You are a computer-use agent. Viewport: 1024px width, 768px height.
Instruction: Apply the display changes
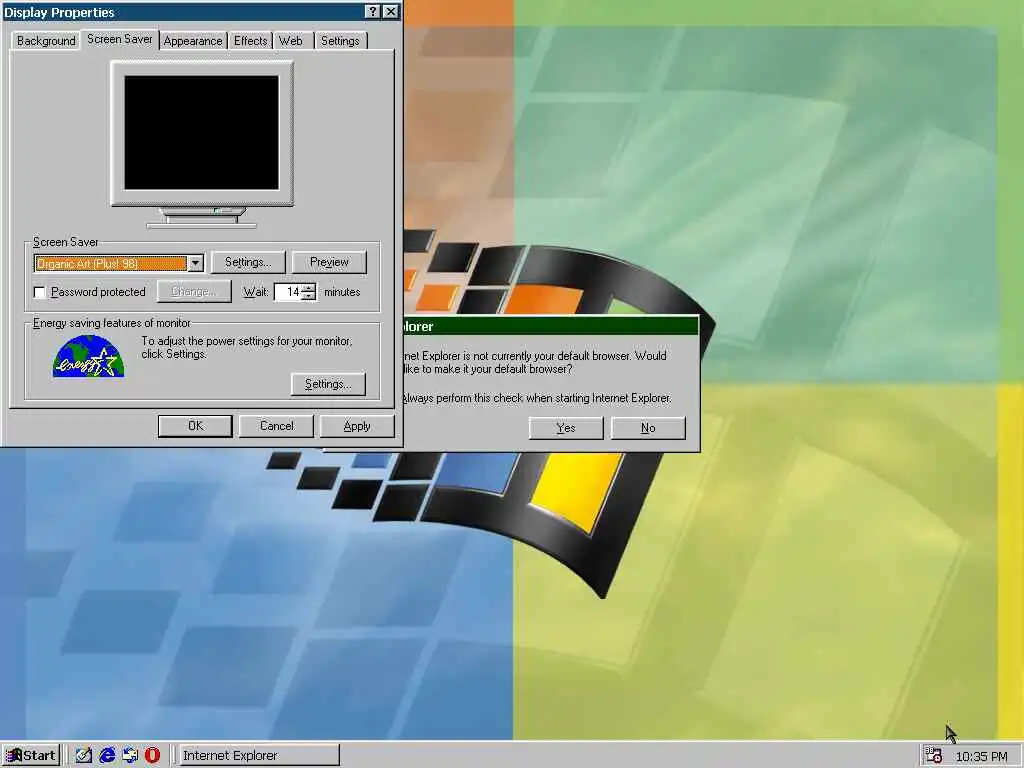tap(357, 426)
